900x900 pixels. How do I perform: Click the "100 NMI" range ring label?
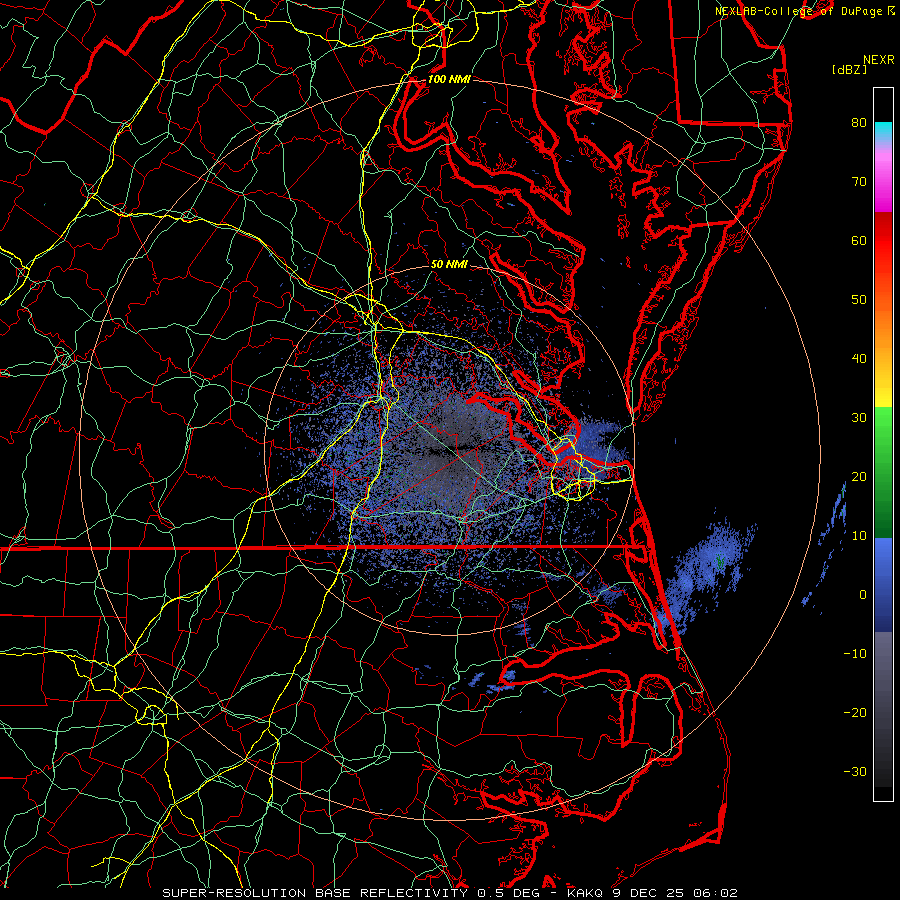tap(449, 79)
